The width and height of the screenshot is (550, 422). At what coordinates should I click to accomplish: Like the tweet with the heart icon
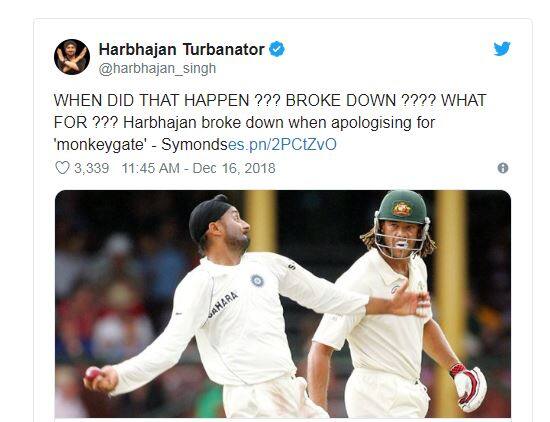(x=62, y=168)
